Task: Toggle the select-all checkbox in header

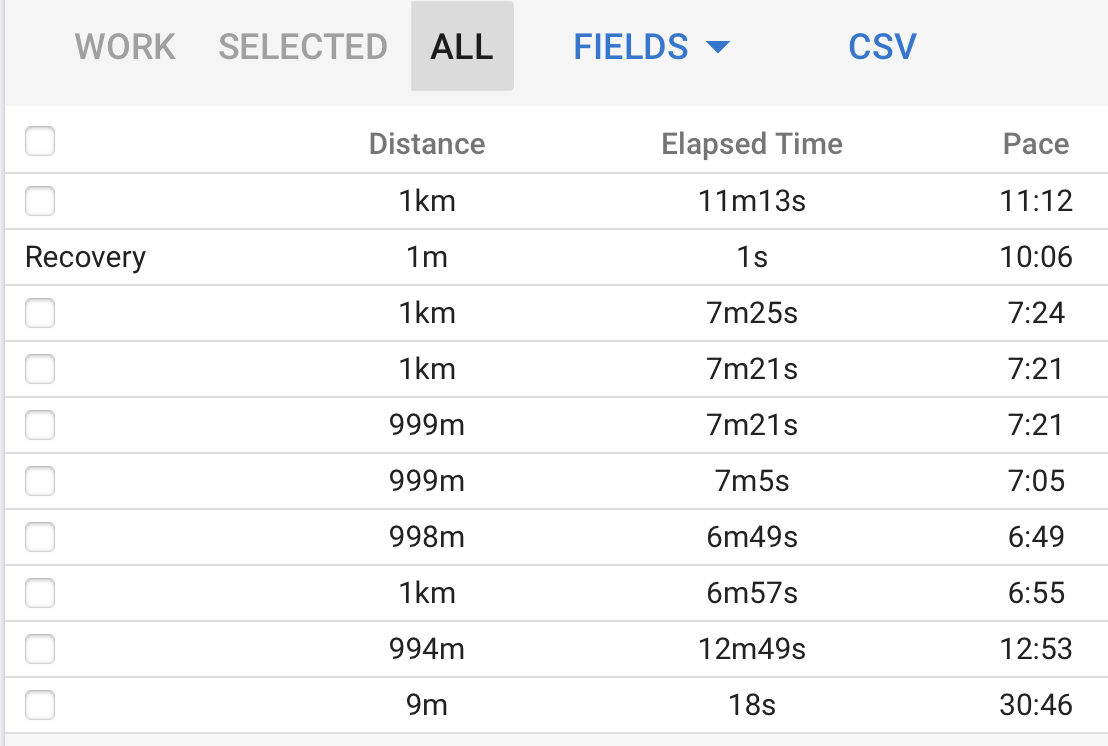Action: [x=40, y=141]
